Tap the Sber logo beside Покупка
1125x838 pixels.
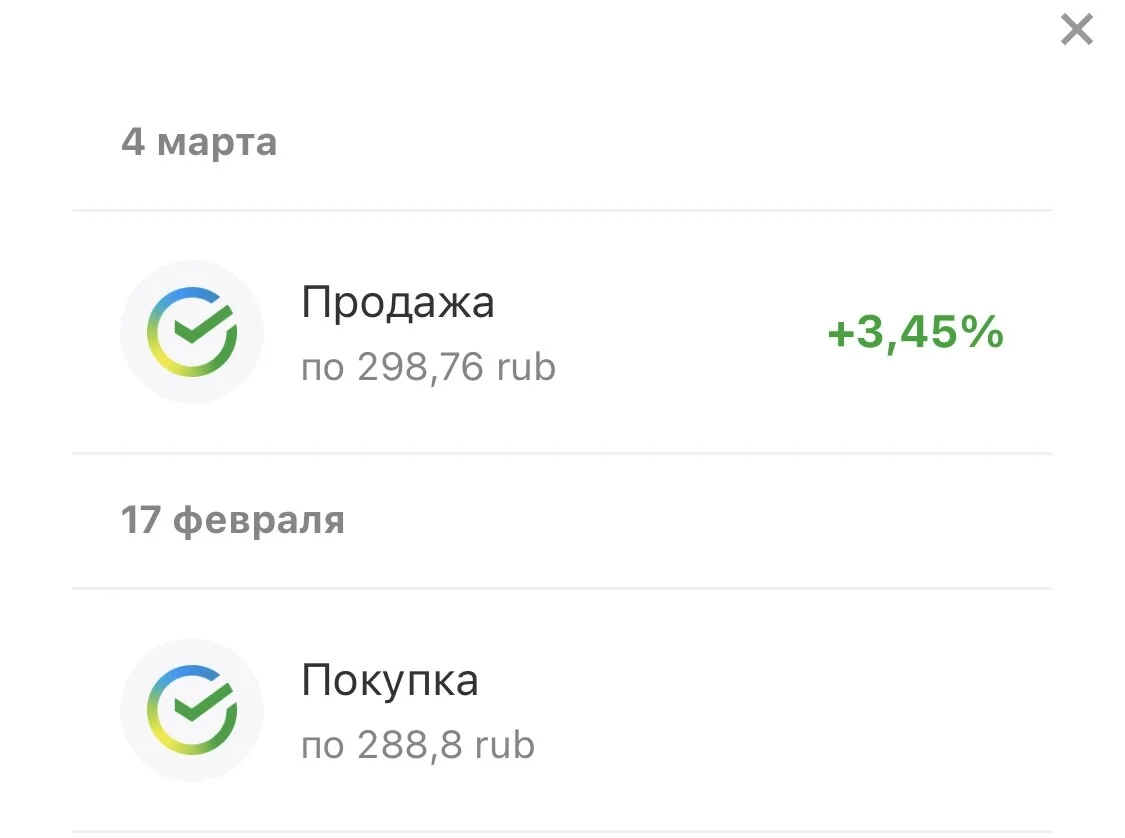[192, 710]
